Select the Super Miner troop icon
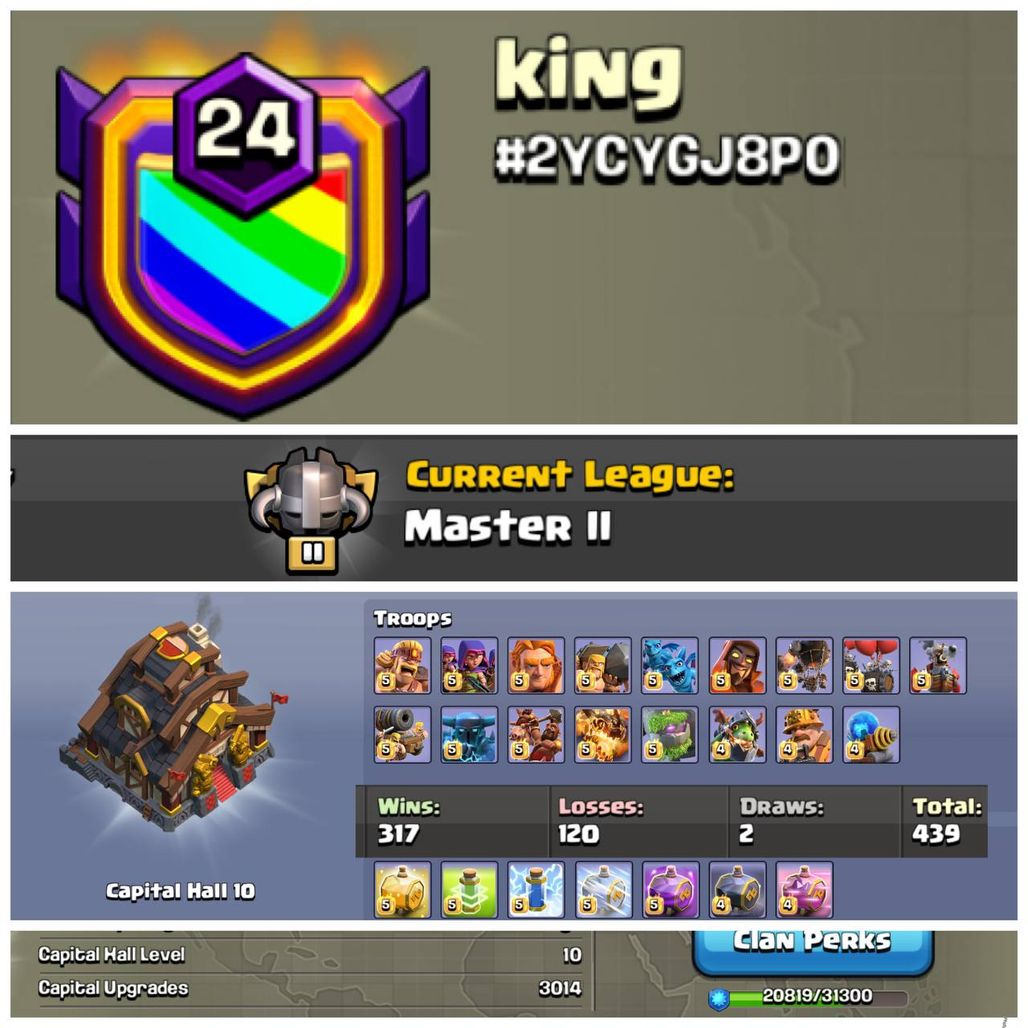Screen dimensions: 1028x1028 tap(804, 735)
